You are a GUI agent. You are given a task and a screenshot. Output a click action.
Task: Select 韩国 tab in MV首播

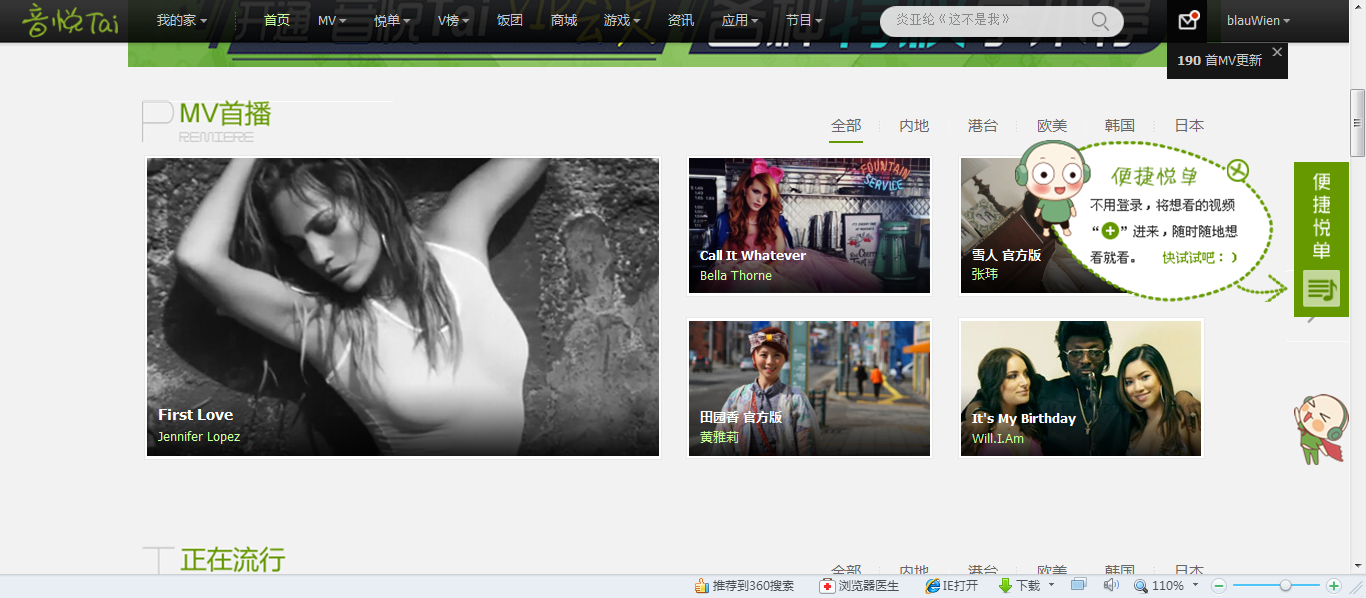(x=1120, y=126)
